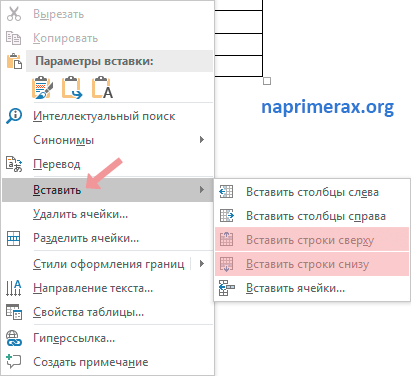Expand the Стили оформления границ arrow
Viewport: 411px width, 376px height.
pos(202,264)
